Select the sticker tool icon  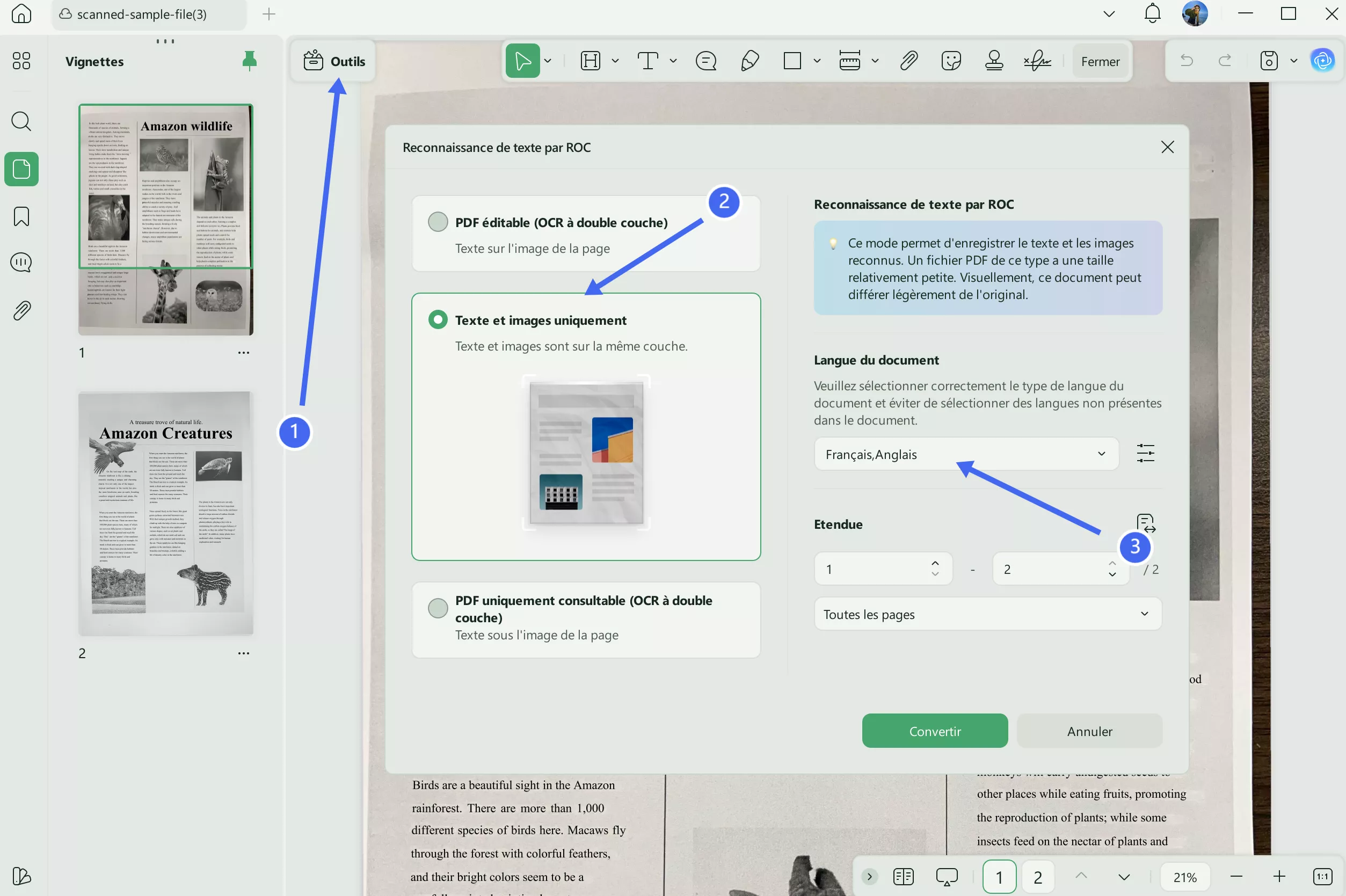[951, 61]
